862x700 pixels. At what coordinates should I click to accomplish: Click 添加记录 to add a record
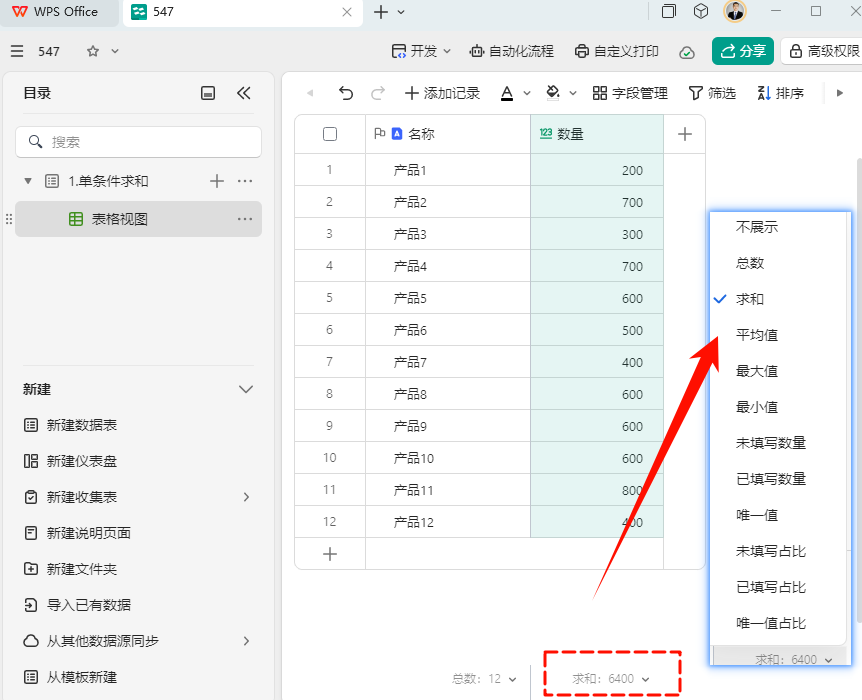point(443,93)
